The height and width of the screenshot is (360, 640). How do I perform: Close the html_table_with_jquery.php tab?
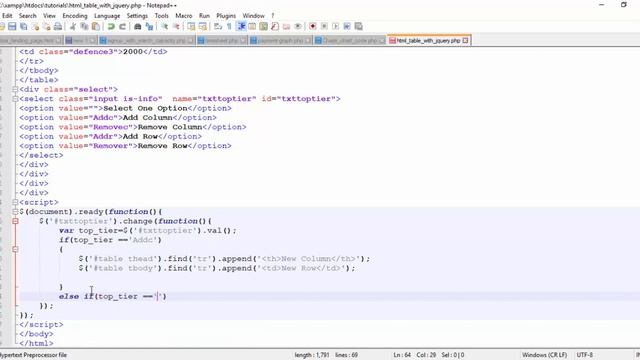(465, 40)
